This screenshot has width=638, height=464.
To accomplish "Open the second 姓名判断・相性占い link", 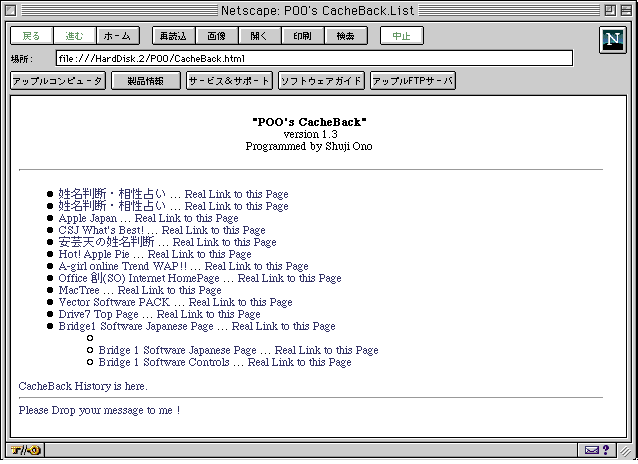I will click(112, 206).
